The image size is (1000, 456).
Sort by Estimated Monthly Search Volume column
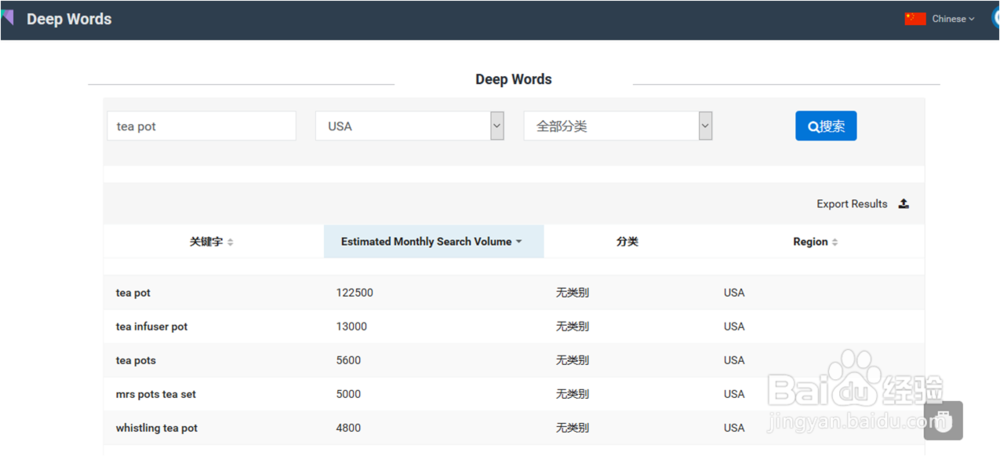coord(434,242)
